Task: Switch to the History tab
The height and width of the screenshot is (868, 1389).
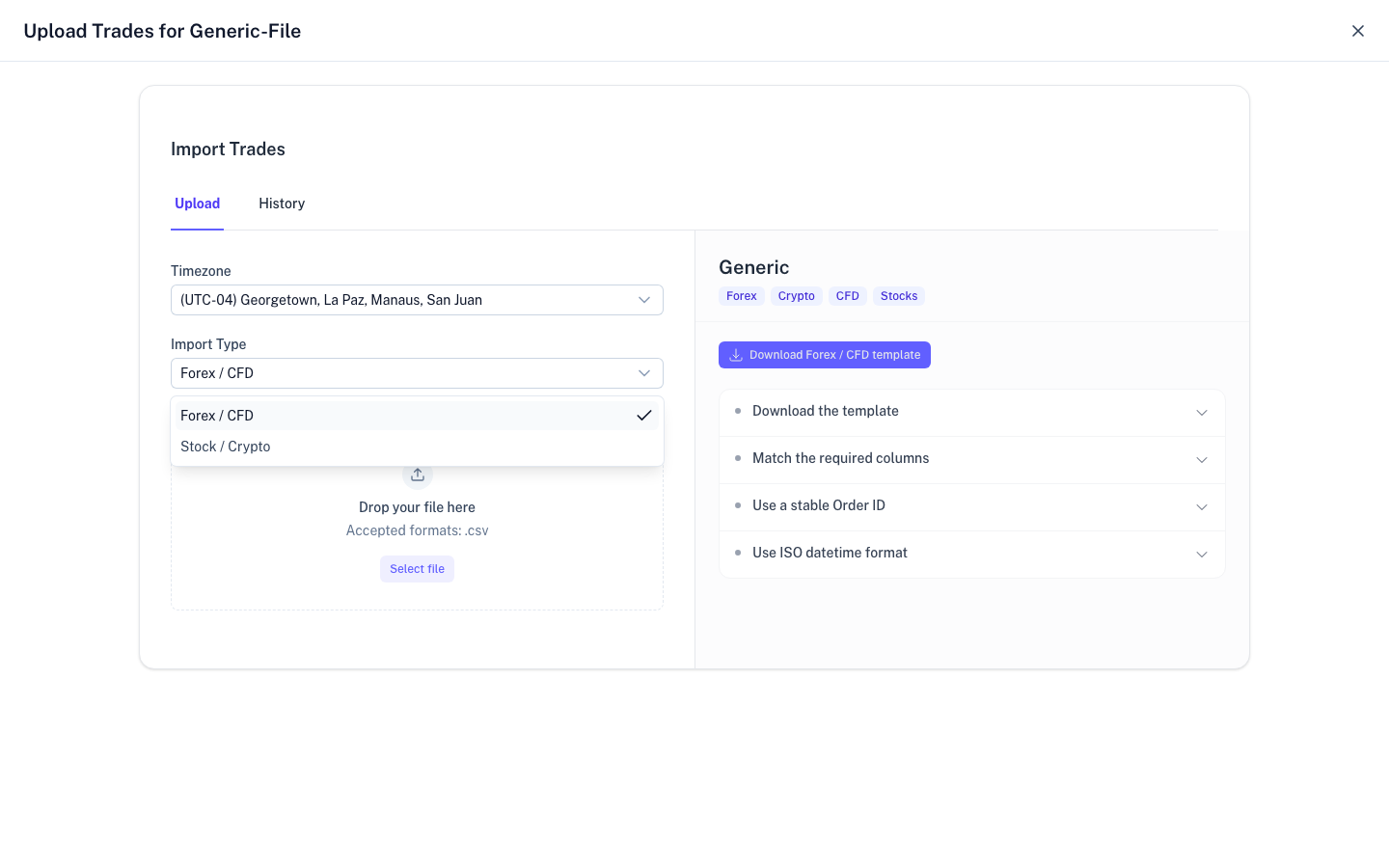Action: pyautogui.click(x=282, y=203)
